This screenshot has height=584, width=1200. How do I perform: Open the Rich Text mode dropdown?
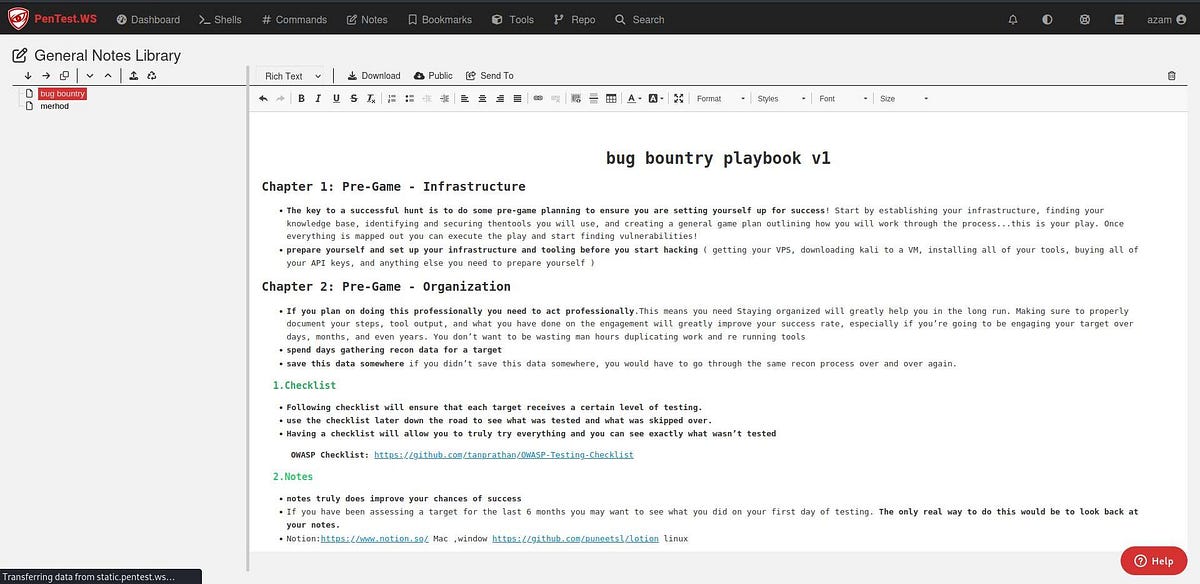tap(291, 75)
